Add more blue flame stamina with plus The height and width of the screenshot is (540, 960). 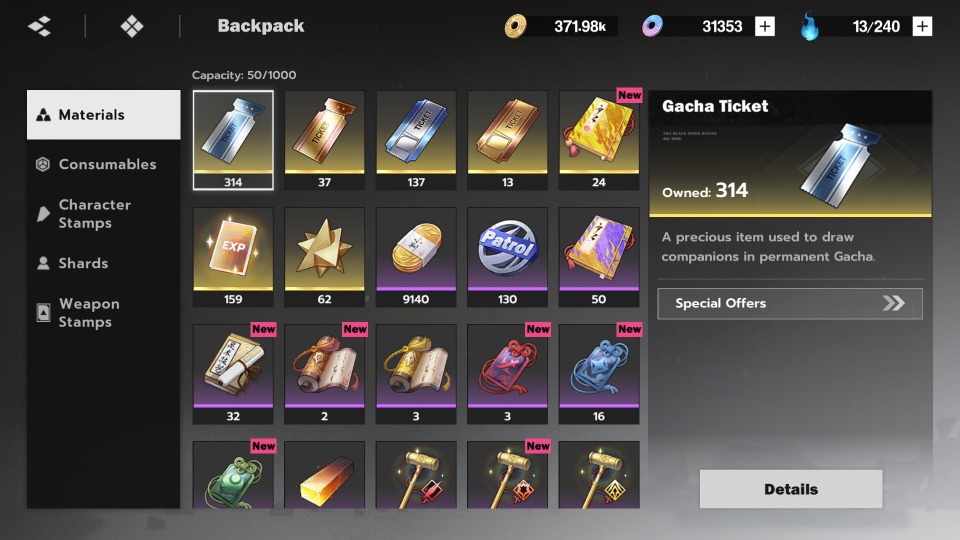tap(922, 26)
